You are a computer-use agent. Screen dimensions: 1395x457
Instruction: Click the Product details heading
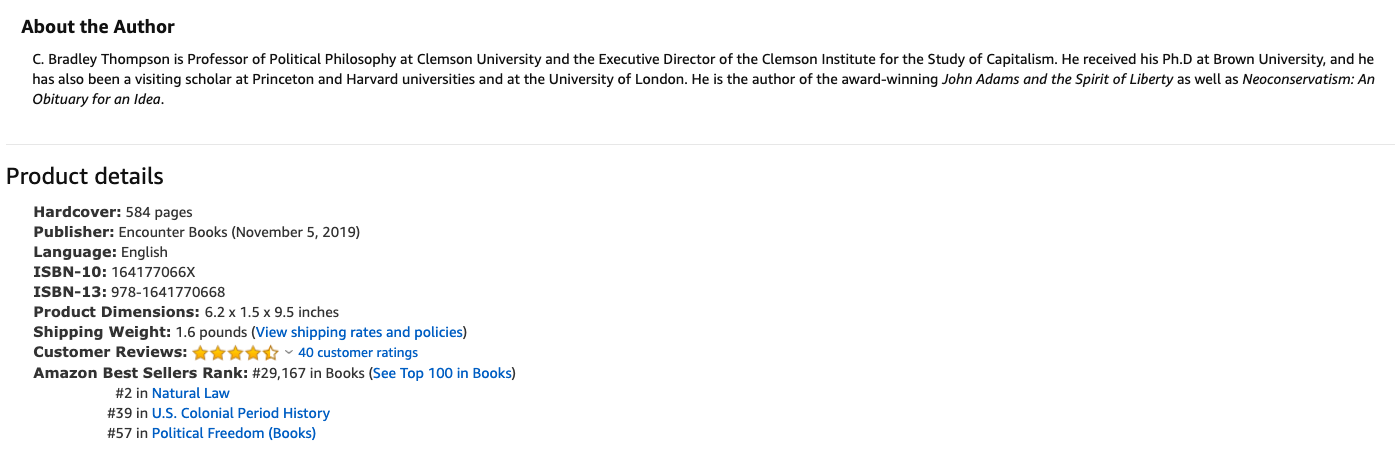pos(85,177)
